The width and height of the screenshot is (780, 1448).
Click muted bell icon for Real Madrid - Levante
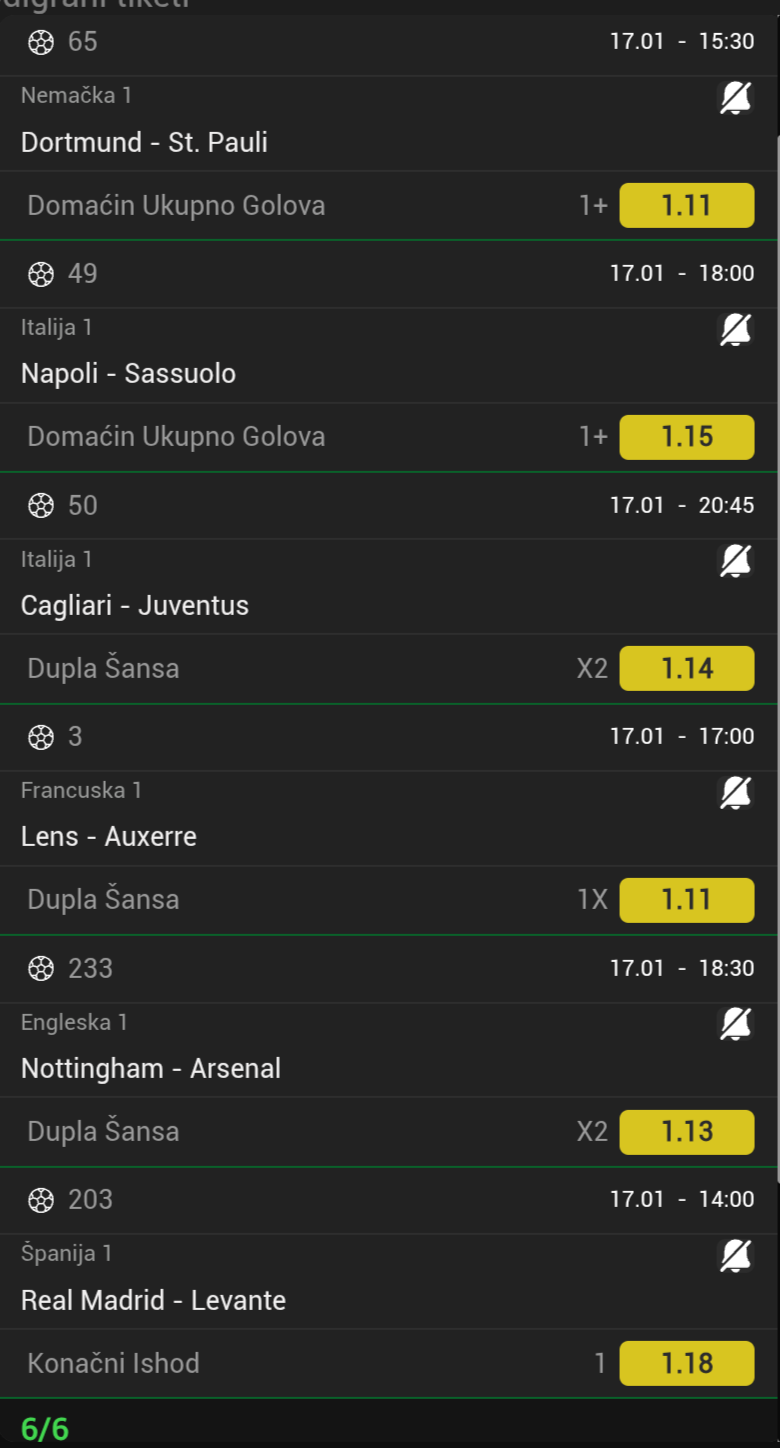coord(736,1255)
